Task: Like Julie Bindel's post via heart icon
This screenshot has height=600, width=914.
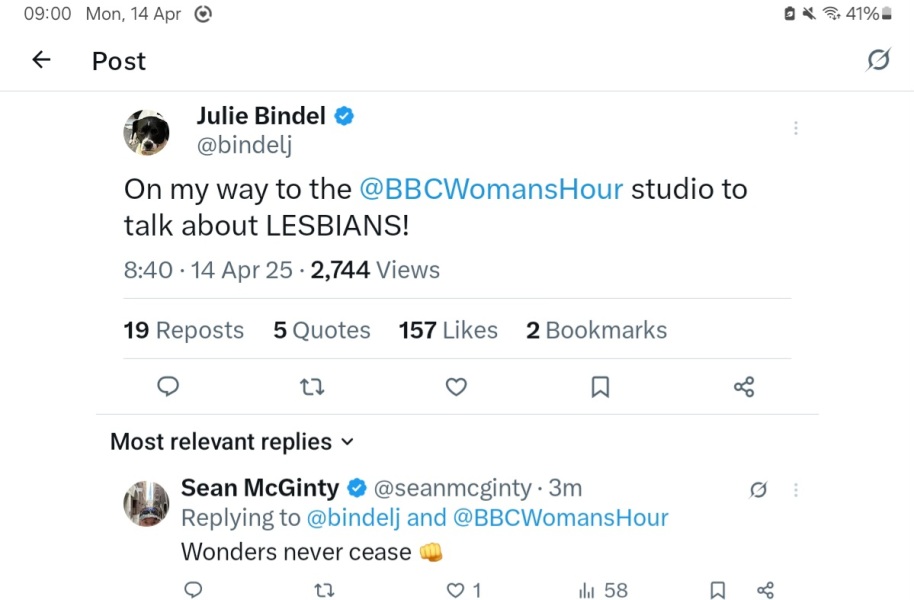Action: coord(456,387)
